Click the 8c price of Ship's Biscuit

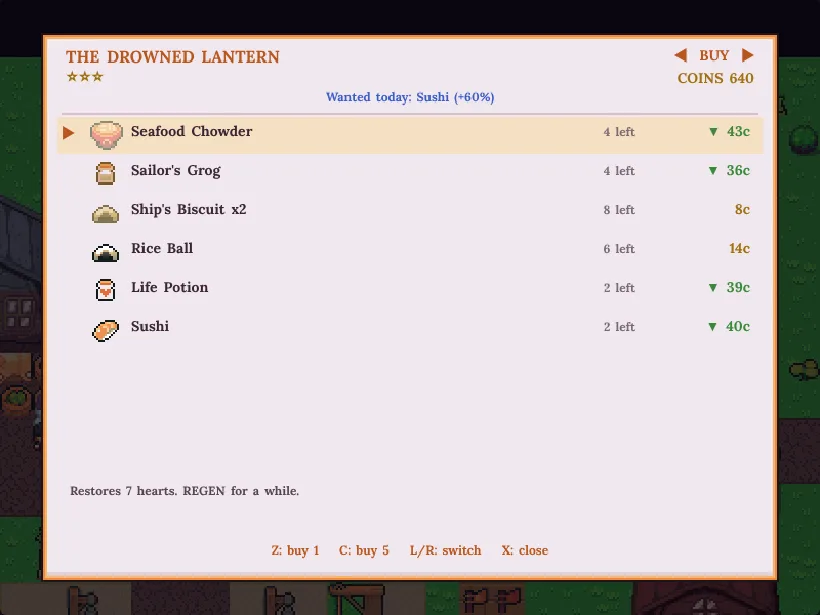(x=742, y=210)
